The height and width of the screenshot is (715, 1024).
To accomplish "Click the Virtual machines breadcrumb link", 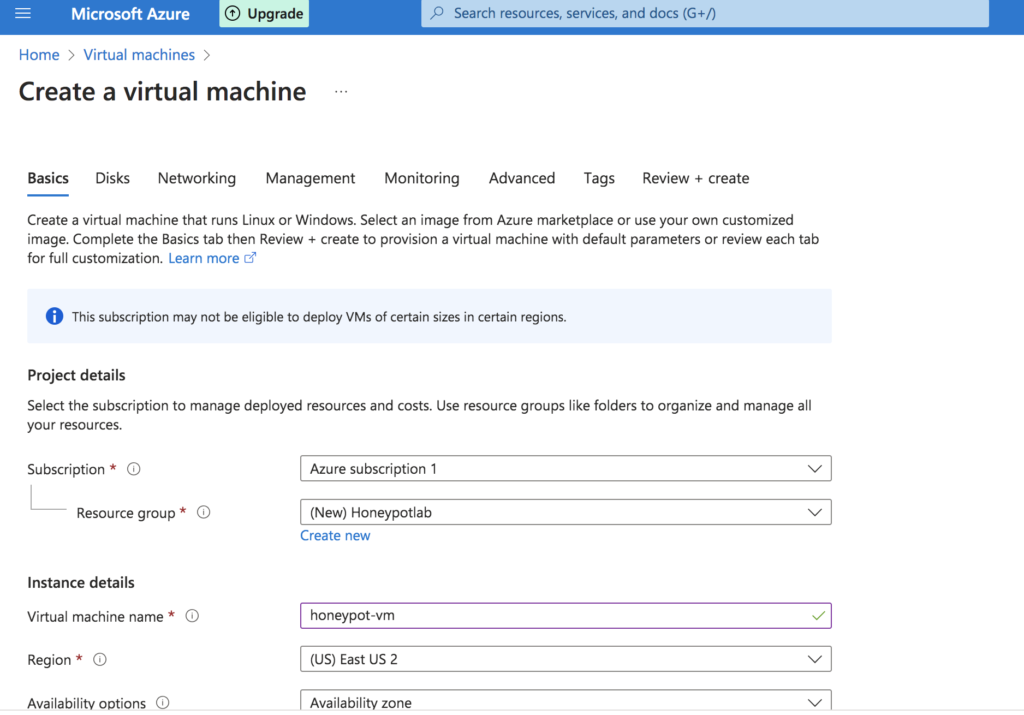I will (139, 55).
